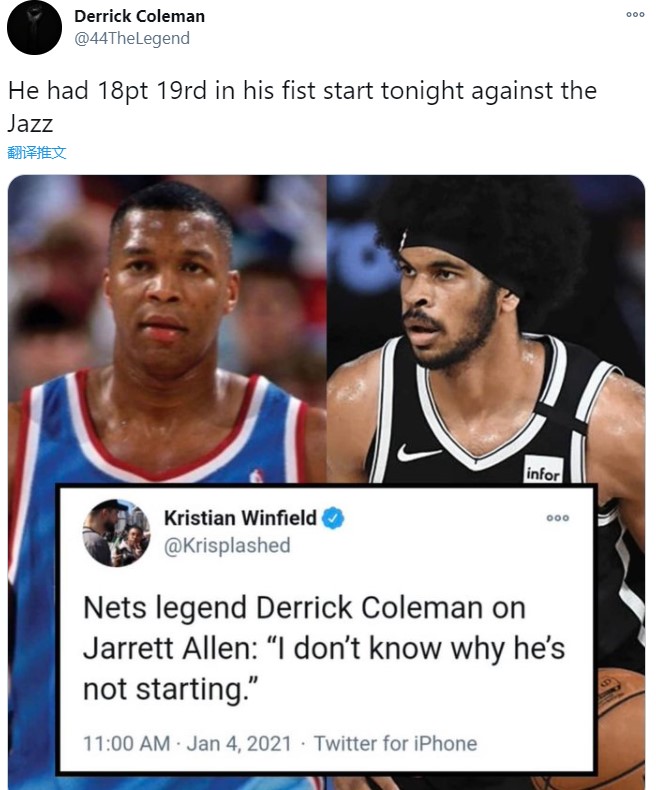Screen dimensions: 656x790
Task: Click the infor patch on the jersey
Action: (543, 470)
